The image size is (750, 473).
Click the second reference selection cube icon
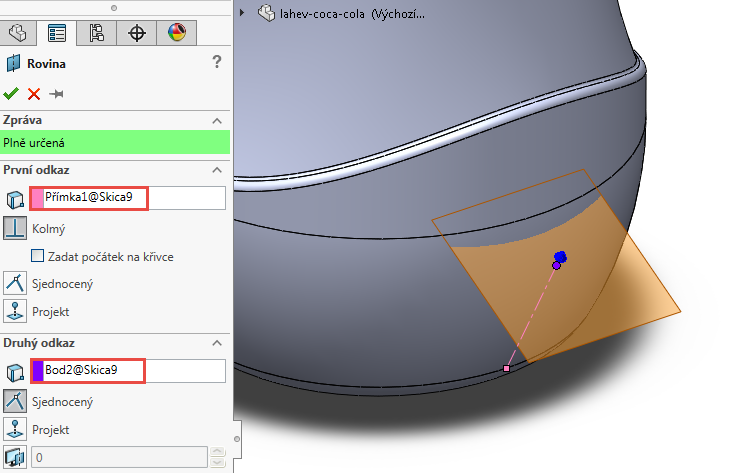coord(15,373)
